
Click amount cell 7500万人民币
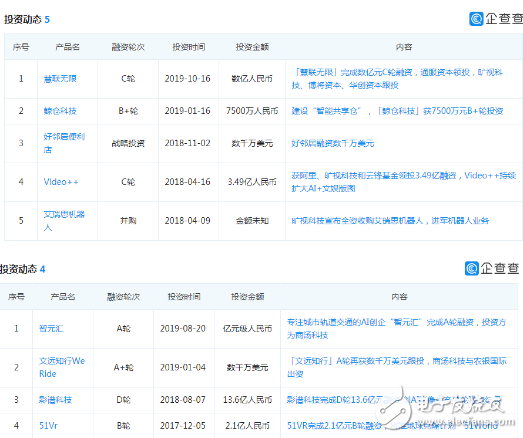(252, 111)
